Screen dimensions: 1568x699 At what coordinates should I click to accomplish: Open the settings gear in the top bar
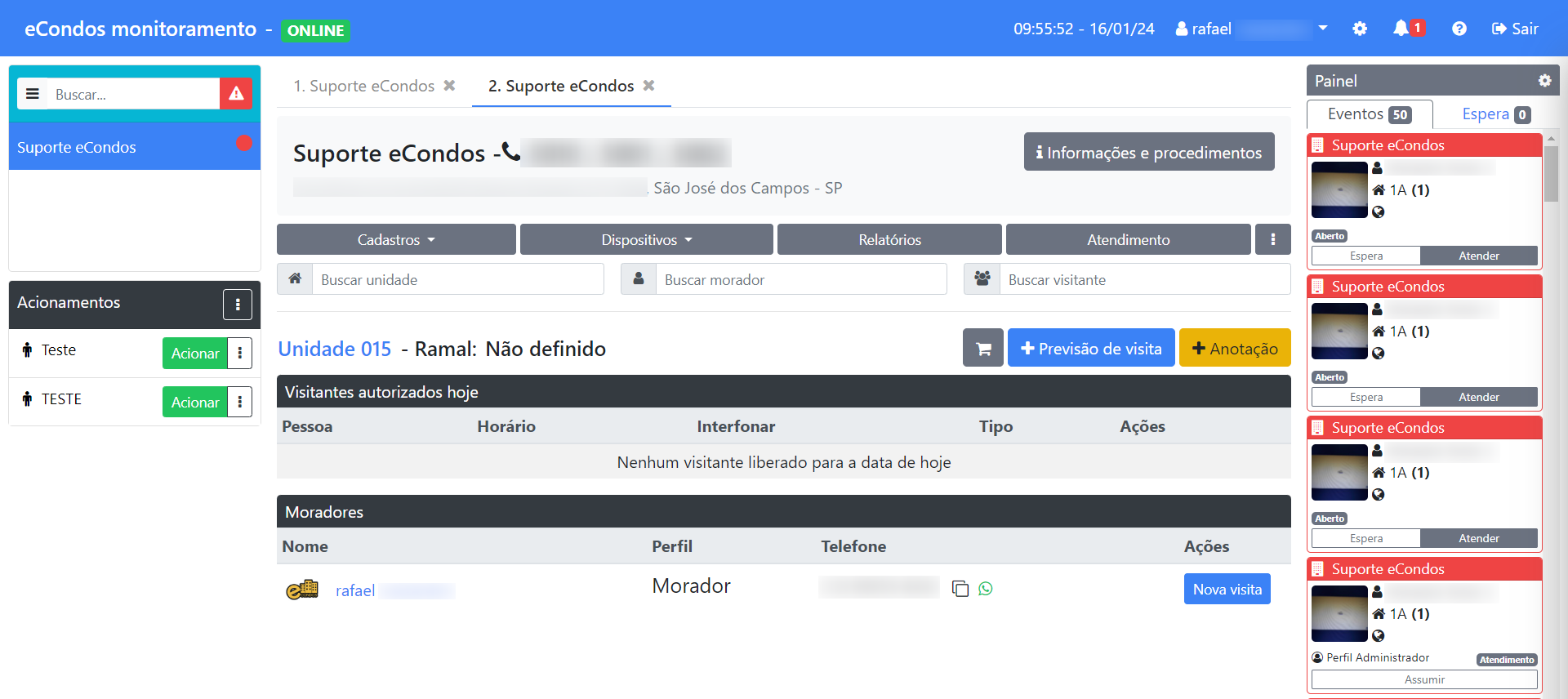click(x=1360, y=29)
